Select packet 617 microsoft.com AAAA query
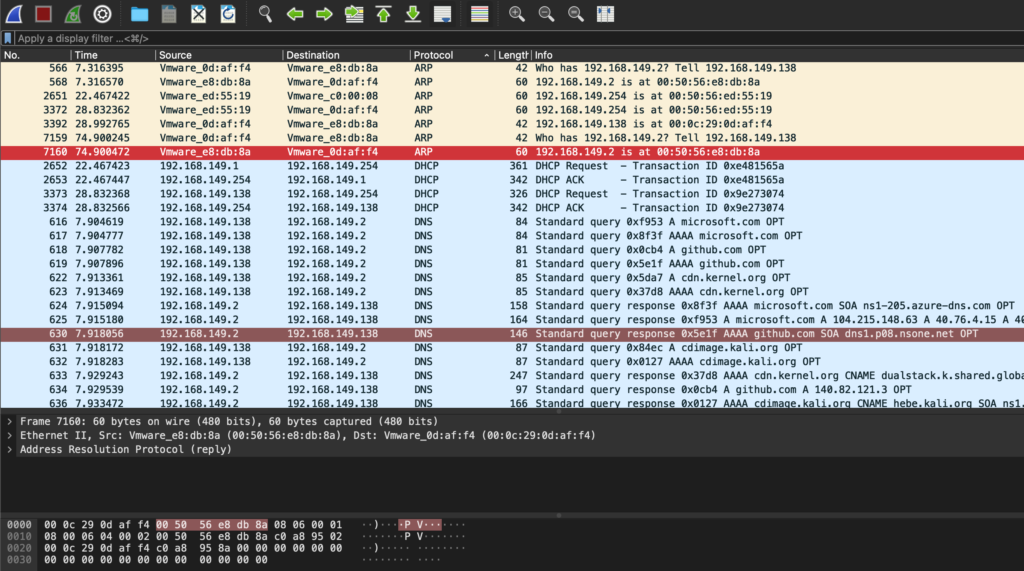This screenshot has height=571, width=1024. [x=512, y=236]
